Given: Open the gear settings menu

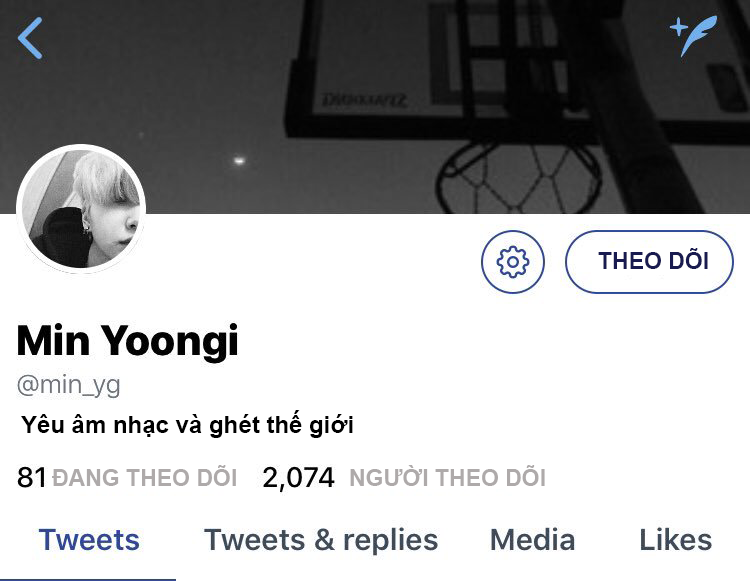Looking at the screenshot, I should 513,262.
